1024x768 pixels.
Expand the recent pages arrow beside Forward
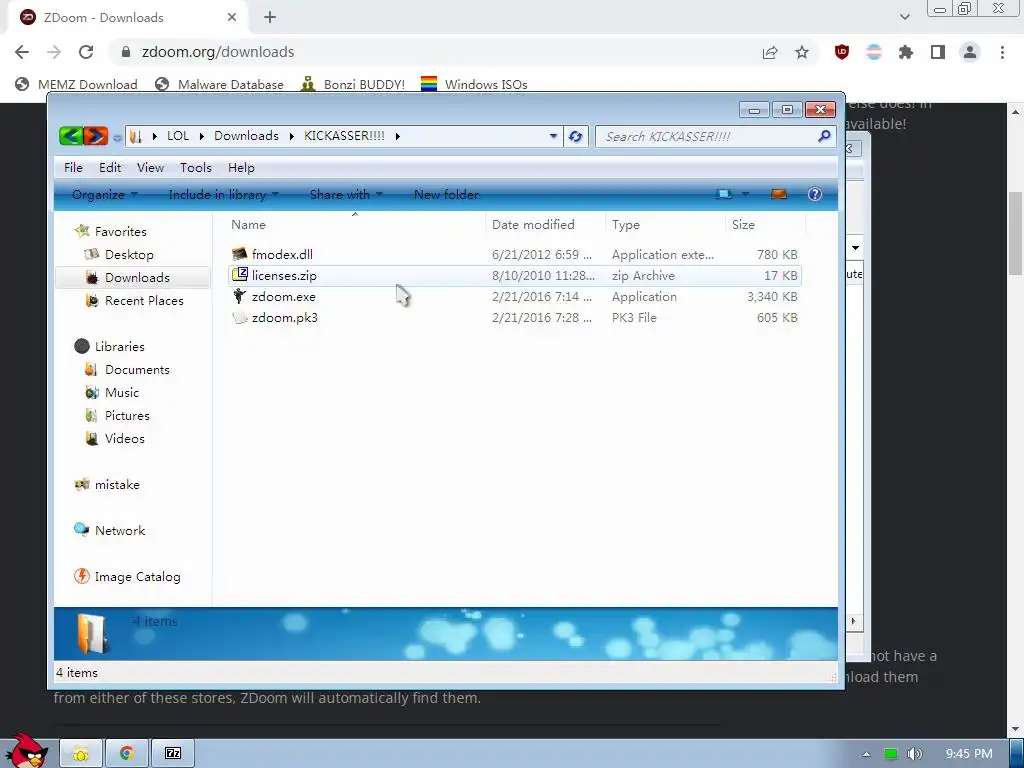pyautogui.click(x=117, y=137)
